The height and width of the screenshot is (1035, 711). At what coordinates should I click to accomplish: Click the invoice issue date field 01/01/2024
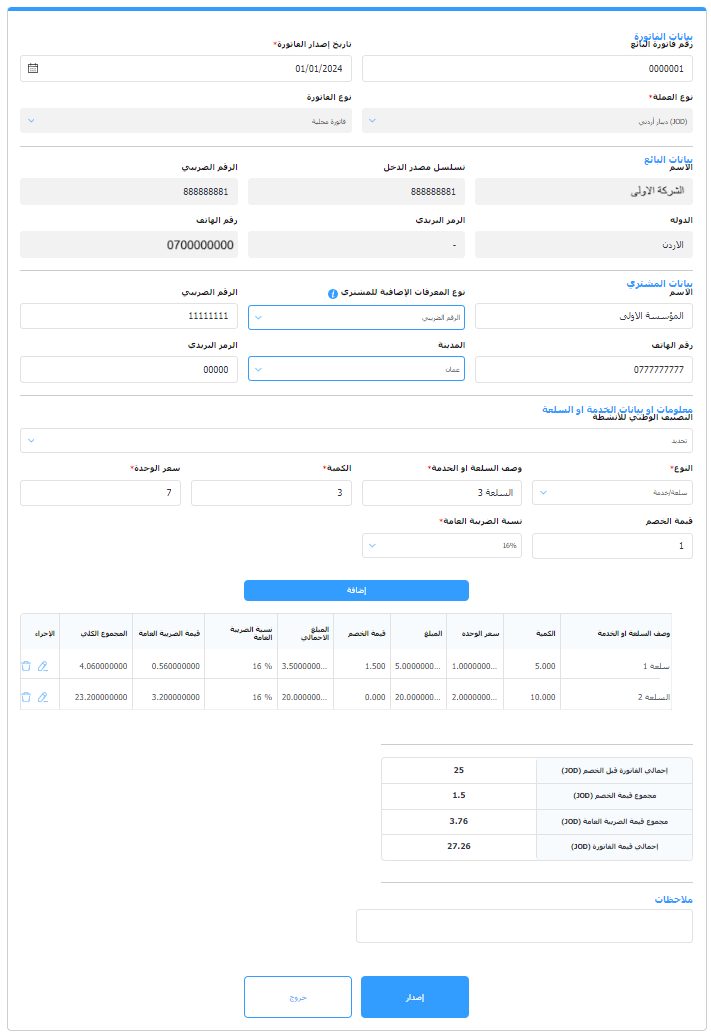point(186,68)
